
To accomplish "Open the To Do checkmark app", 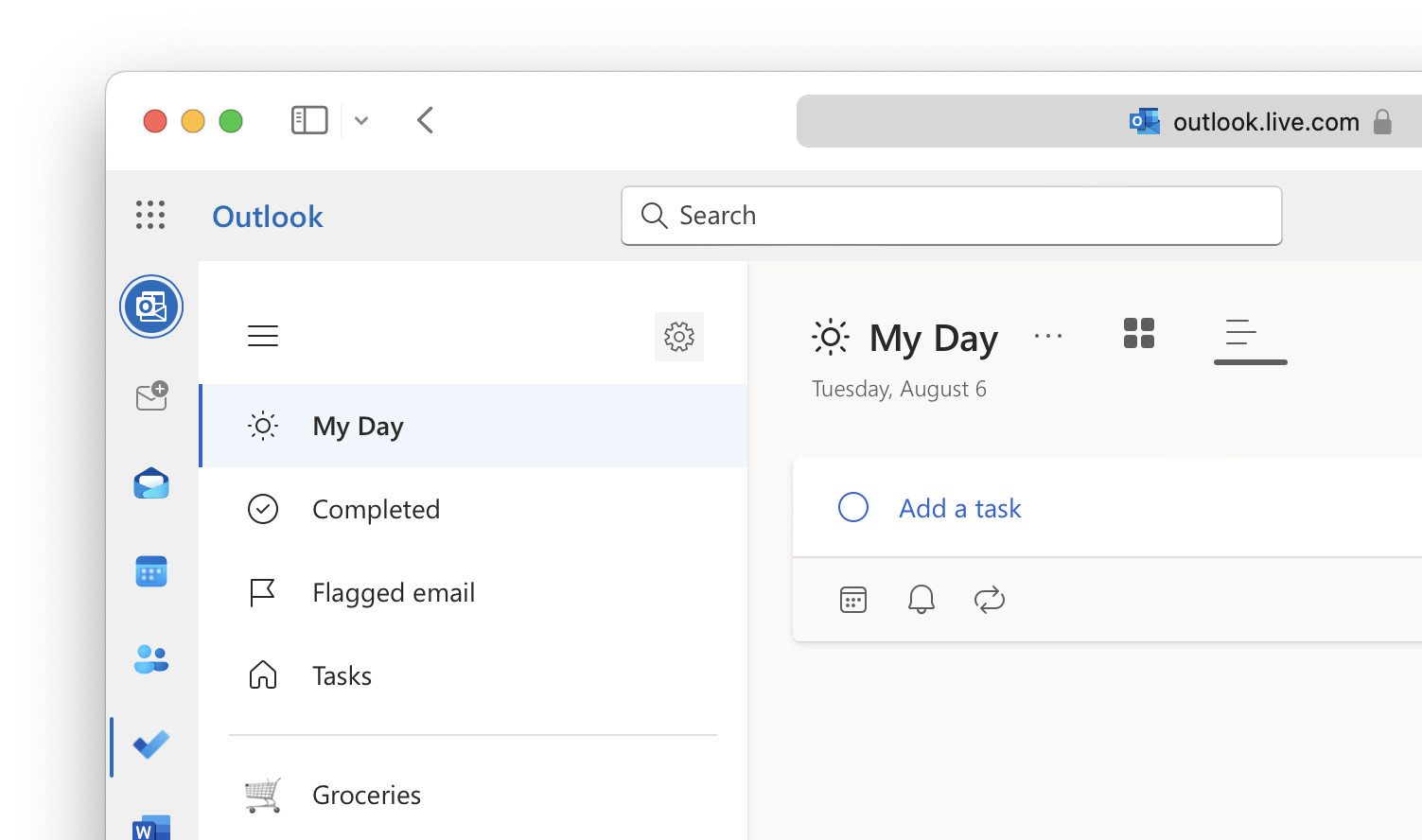I will (x=151, y=745).
